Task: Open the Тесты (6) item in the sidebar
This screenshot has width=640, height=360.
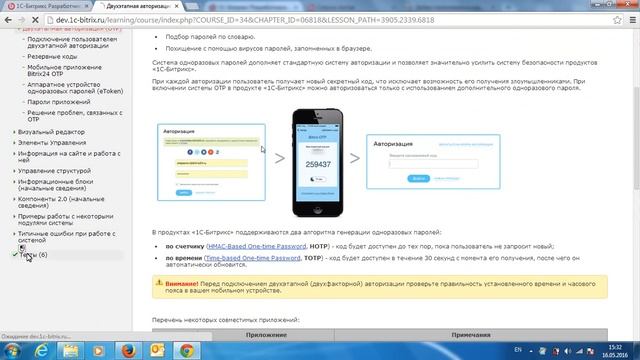Action: (x=33, y=254)
